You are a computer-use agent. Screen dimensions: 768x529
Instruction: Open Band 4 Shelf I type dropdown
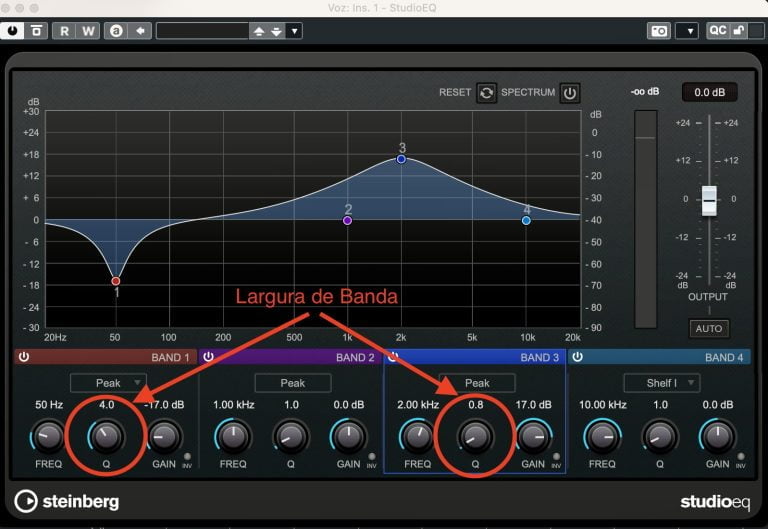[662, 383]
